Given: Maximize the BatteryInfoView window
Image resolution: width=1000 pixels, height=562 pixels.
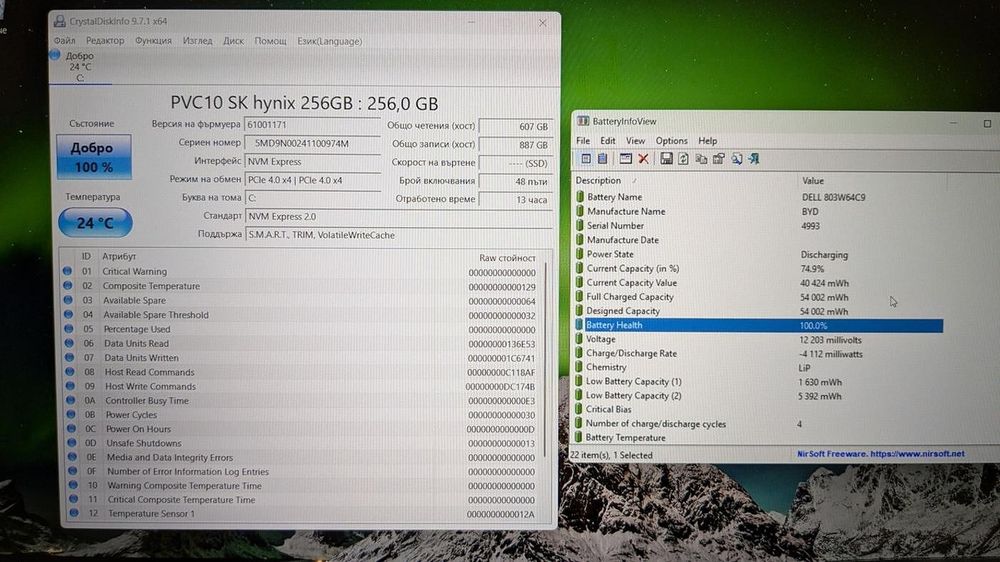Looking at the screenshot, I should coord(987,123).
